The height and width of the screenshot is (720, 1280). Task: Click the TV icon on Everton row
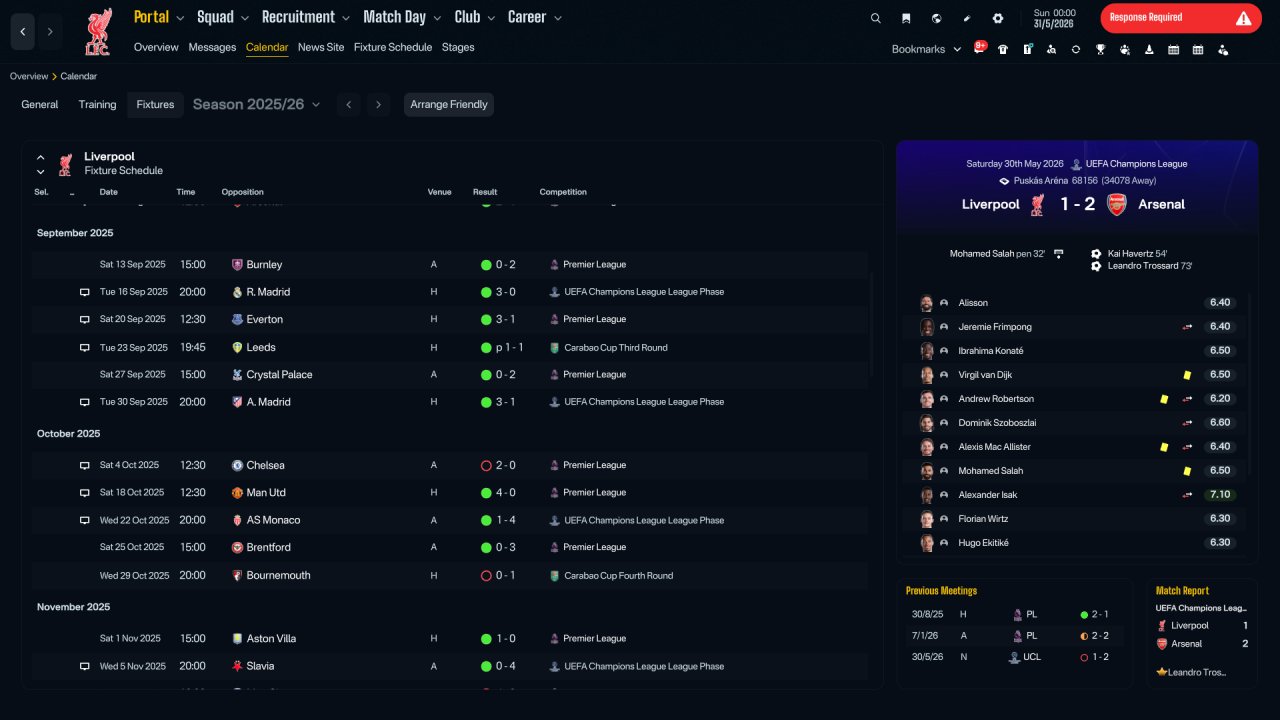pos(85,320)
